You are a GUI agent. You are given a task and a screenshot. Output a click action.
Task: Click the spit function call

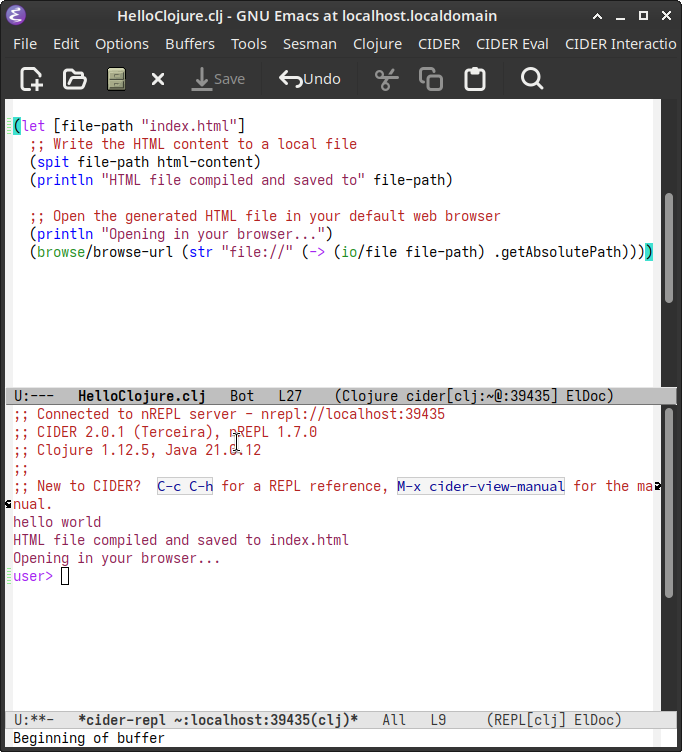[53, 162]
